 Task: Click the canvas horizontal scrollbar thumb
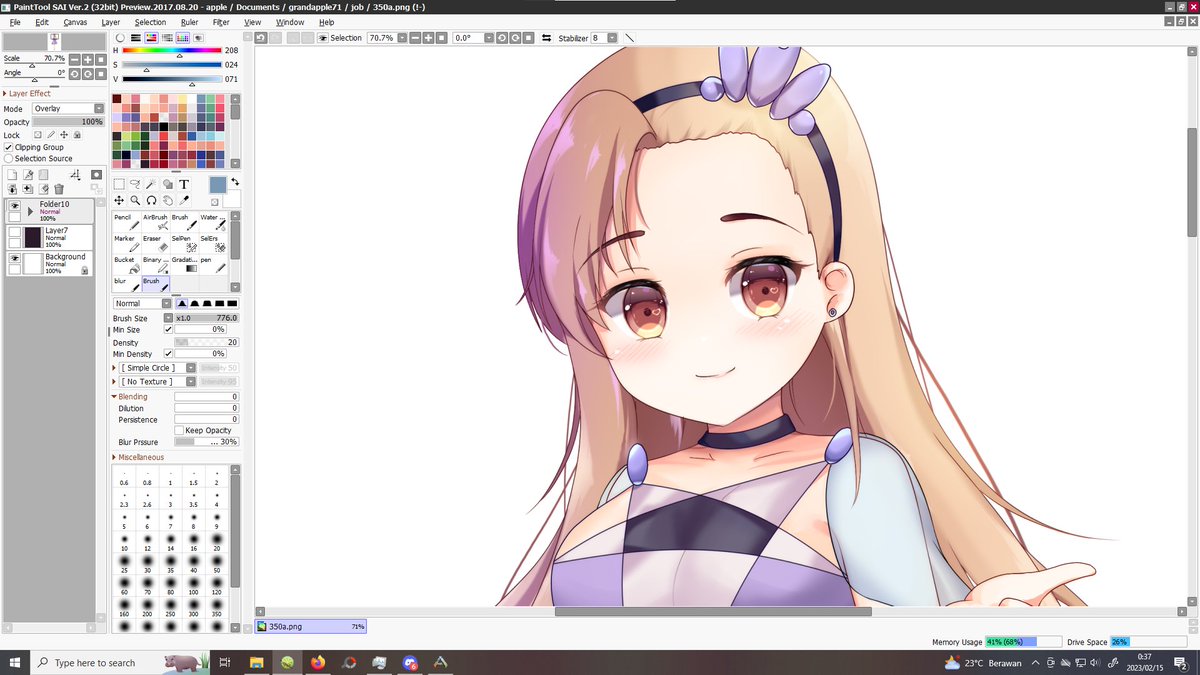[x=713, y=611]
